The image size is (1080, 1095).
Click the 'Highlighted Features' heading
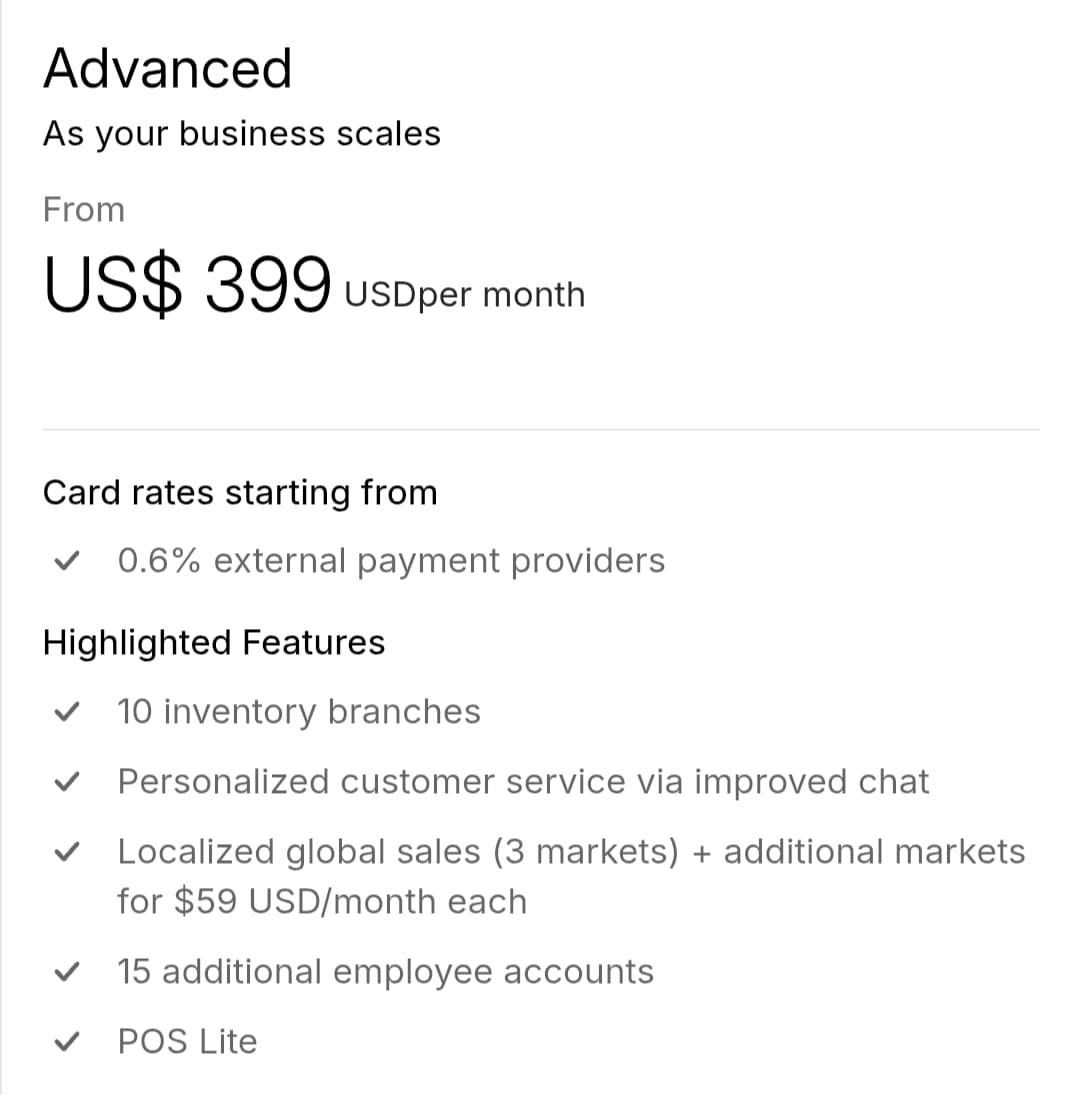point(213,642)
